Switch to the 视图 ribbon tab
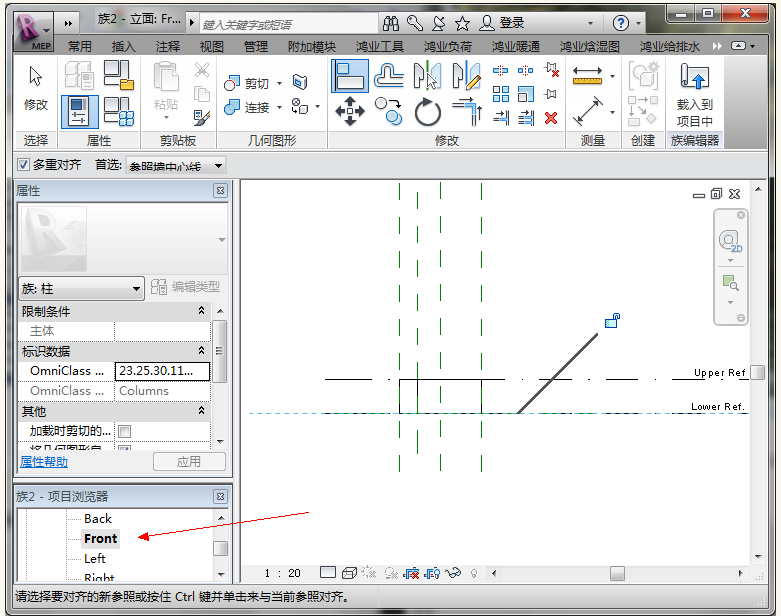Viewport: 781px width, 616px height. click(x=211, y=46)
